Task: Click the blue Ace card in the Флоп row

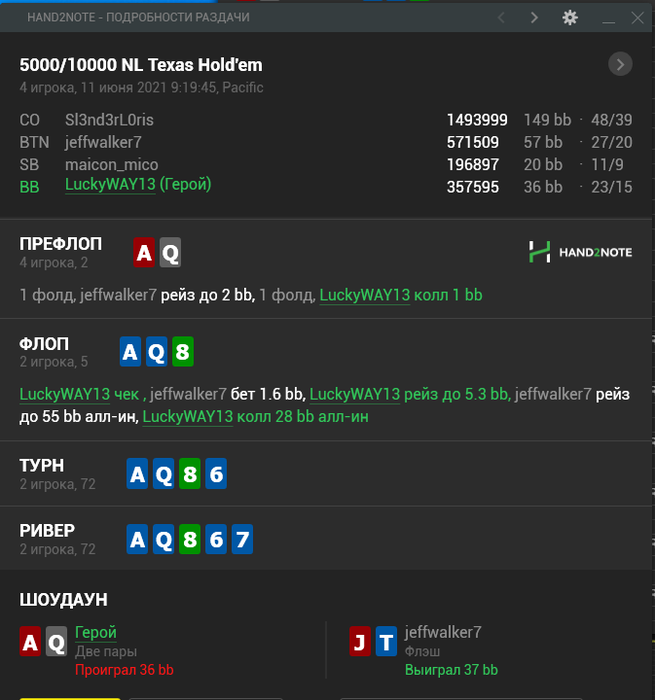Action: tap(130, 352)
